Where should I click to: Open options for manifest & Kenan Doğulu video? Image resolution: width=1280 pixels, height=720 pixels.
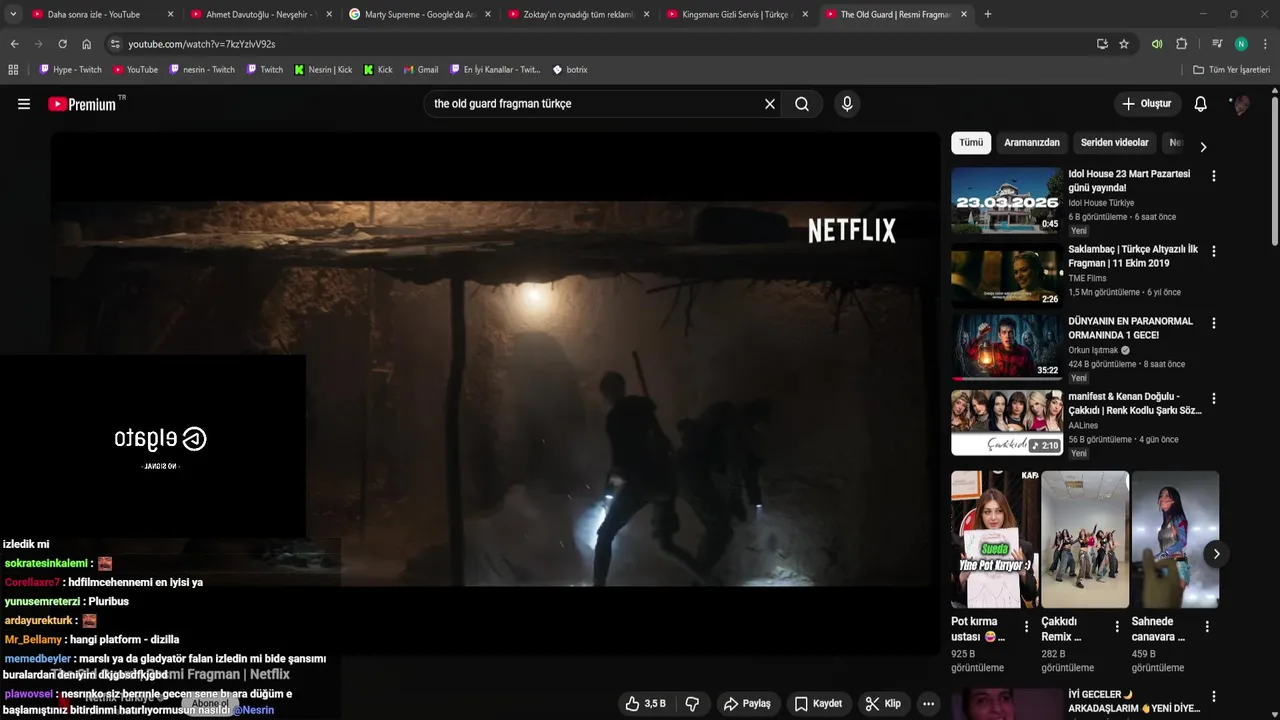[x=1214, y=399]
